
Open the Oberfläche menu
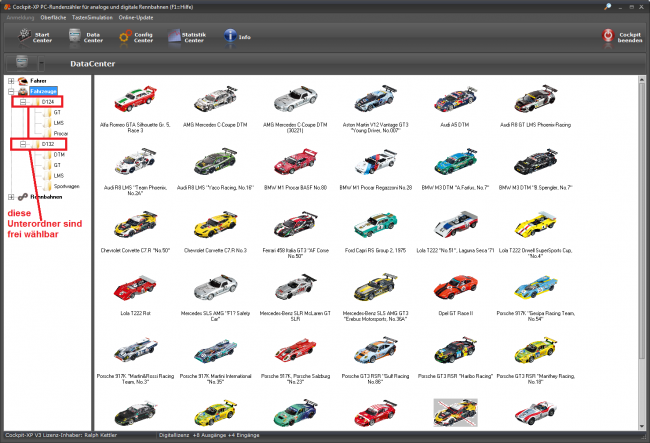coord(53,17)
